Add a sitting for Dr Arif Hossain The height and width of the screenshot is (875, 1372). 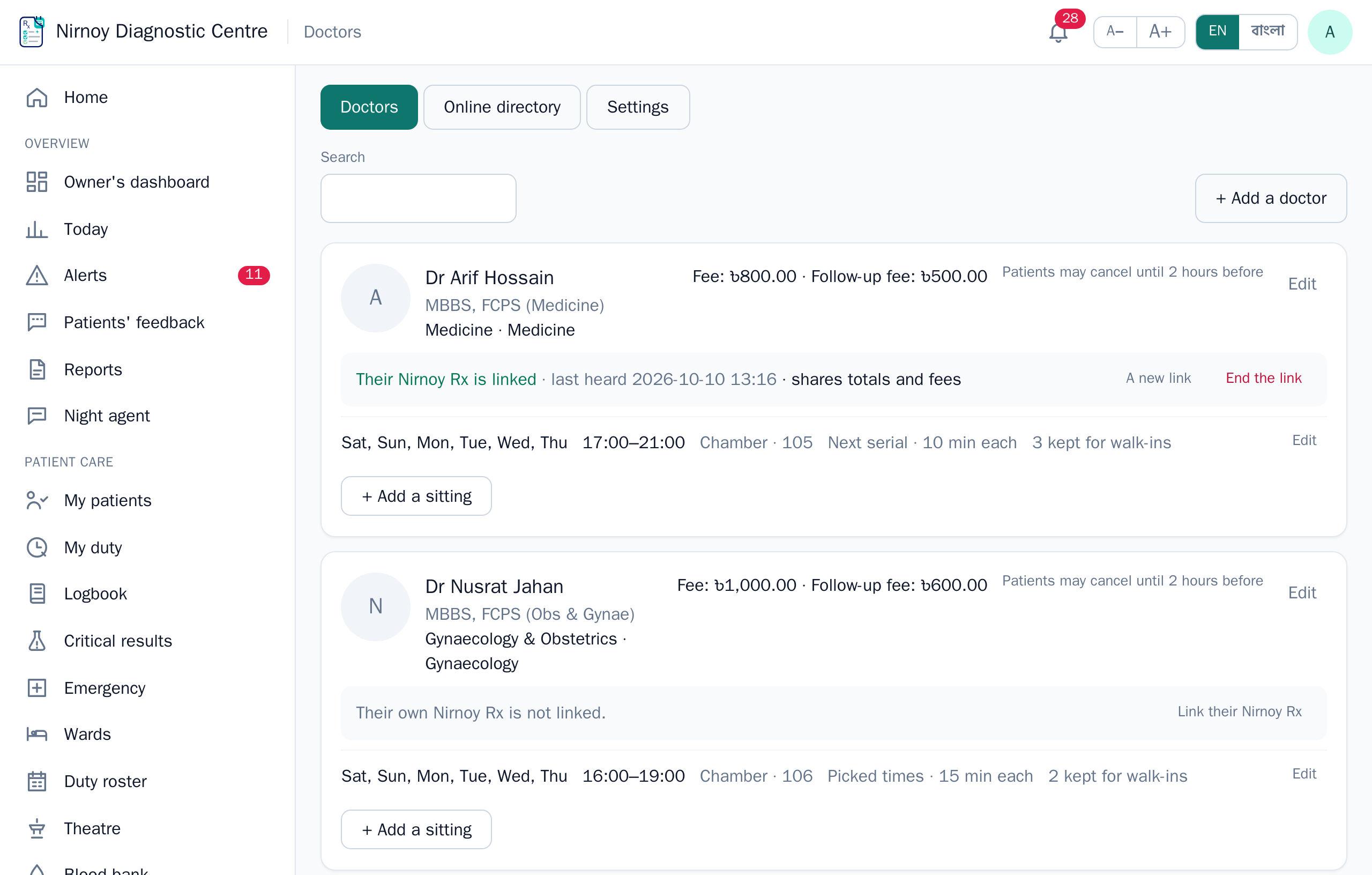click(416, 496)
